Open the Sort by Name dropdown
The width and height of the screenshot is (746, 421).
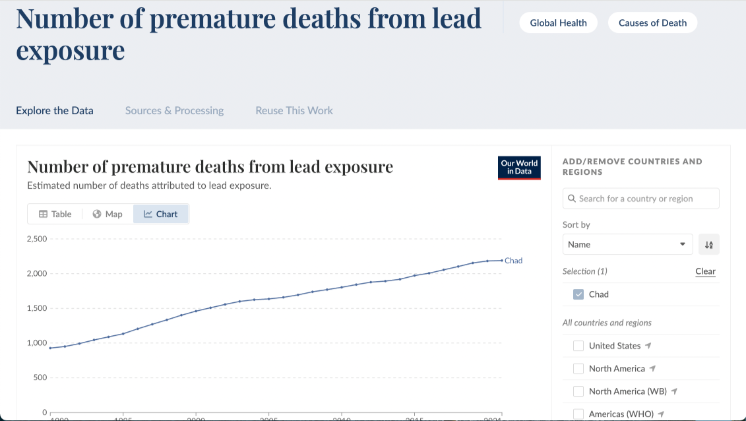coord(627,244)
